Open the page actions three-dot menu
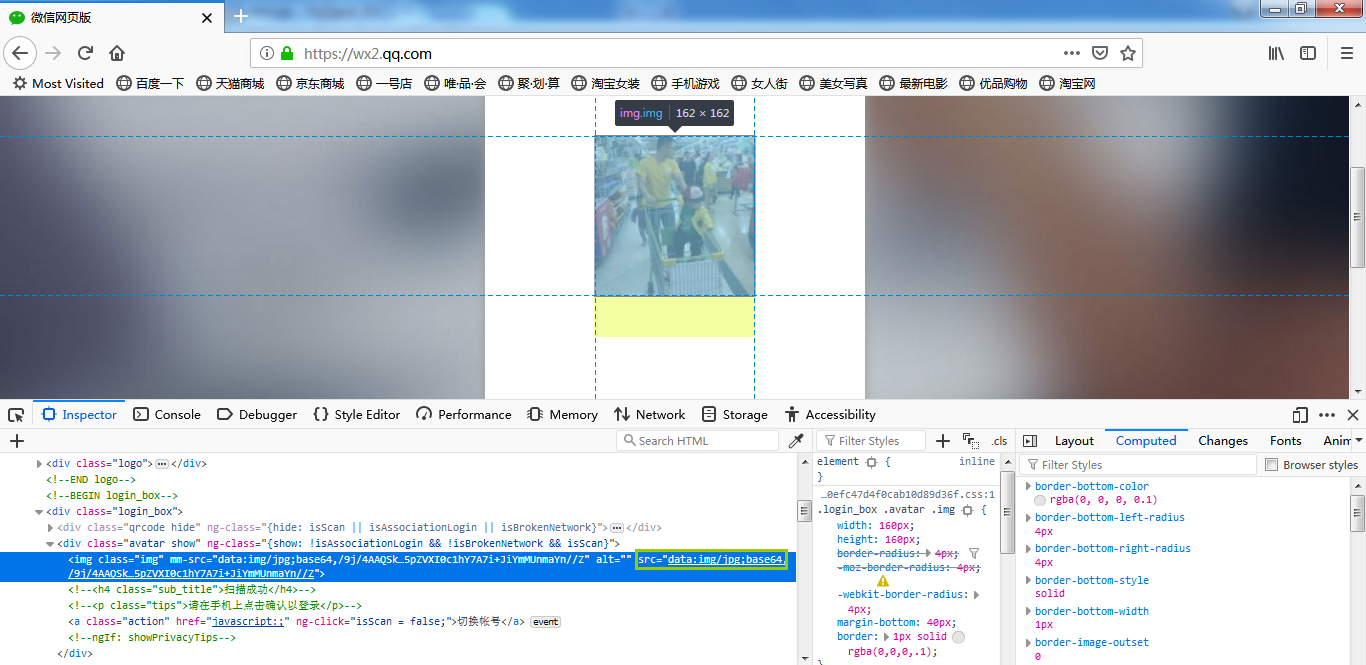This screenshot has height=665, width=1366. pos(1071,53)
